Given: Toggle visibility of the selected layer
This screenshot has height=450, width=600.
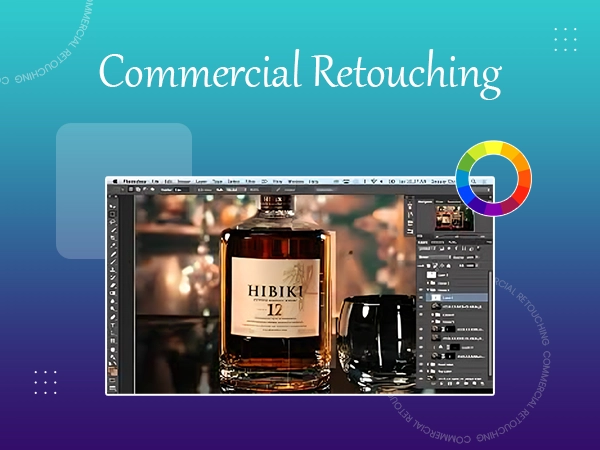Looking at the screenshot, I should click(x=420, y=299).
